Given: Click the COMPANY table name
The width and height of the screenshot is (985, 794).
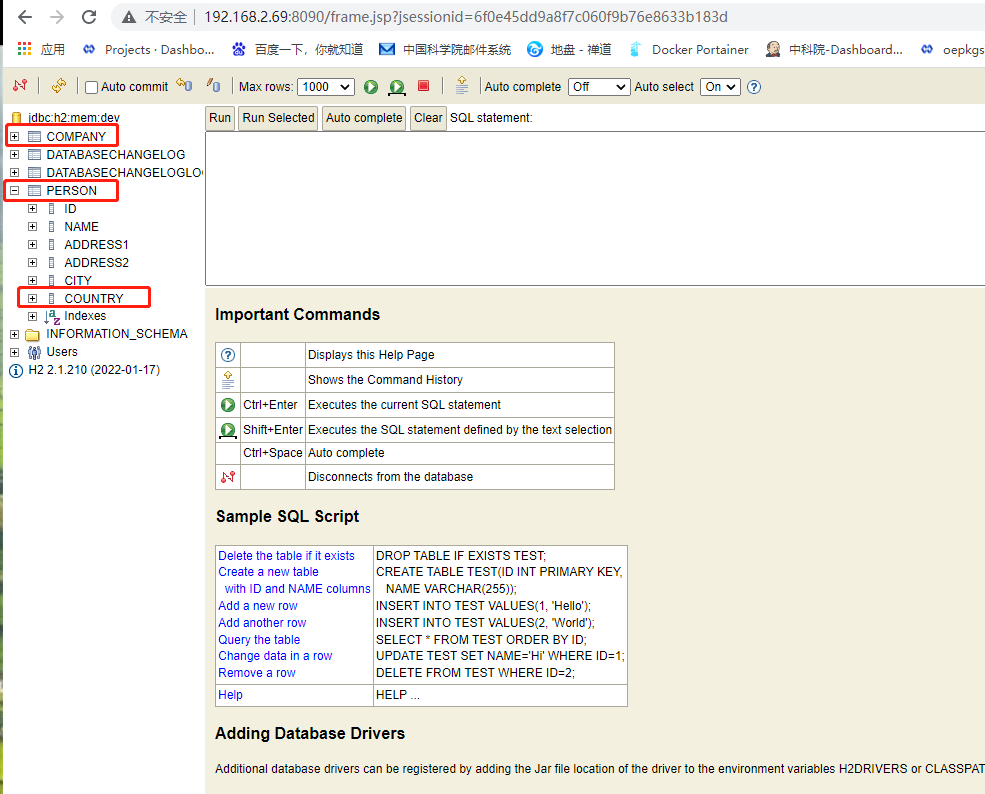Looking at the screenshot, I should coord(76,136).
